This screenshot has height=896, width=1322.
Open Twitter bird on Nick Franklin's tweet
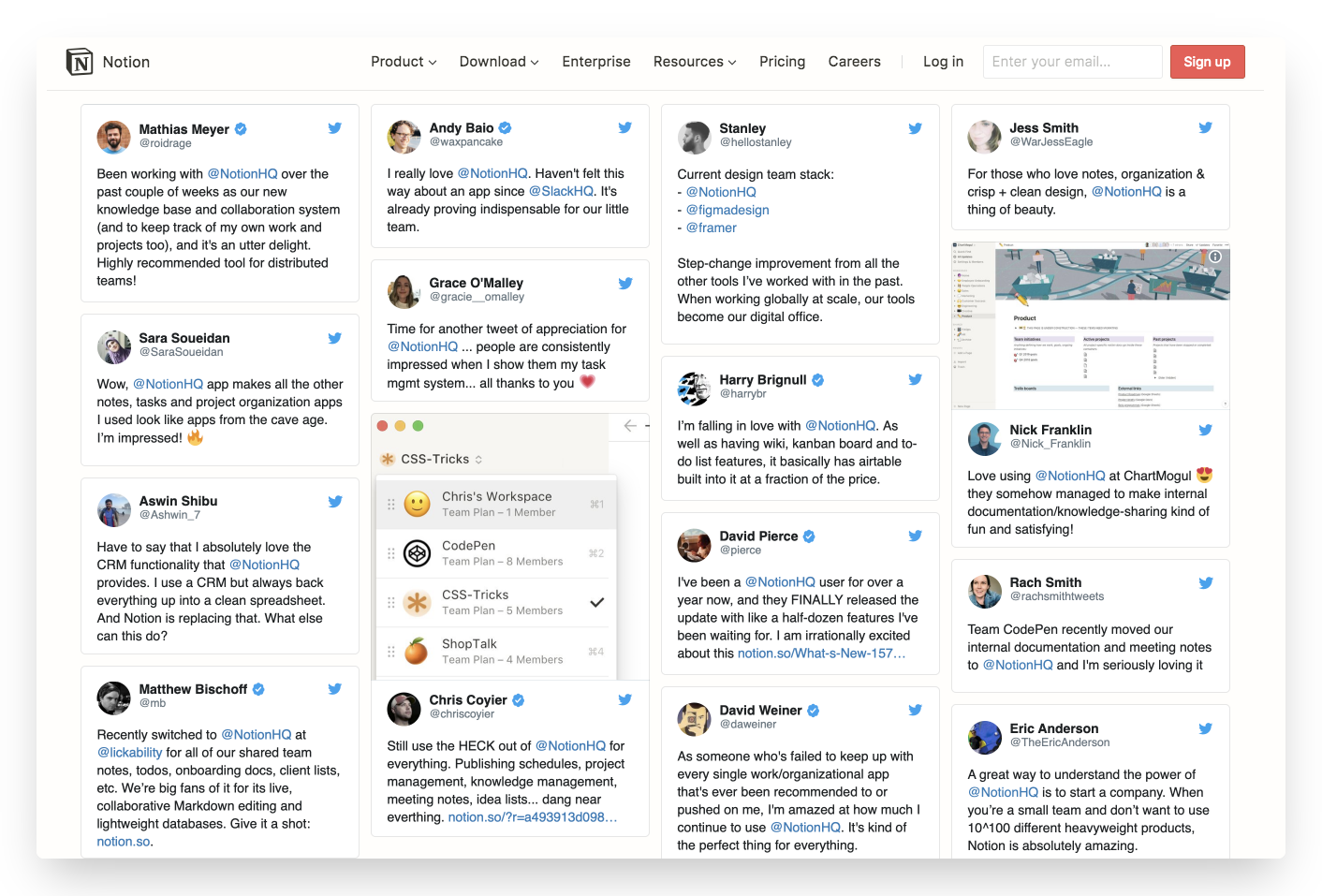click(x=1205, y=430)
